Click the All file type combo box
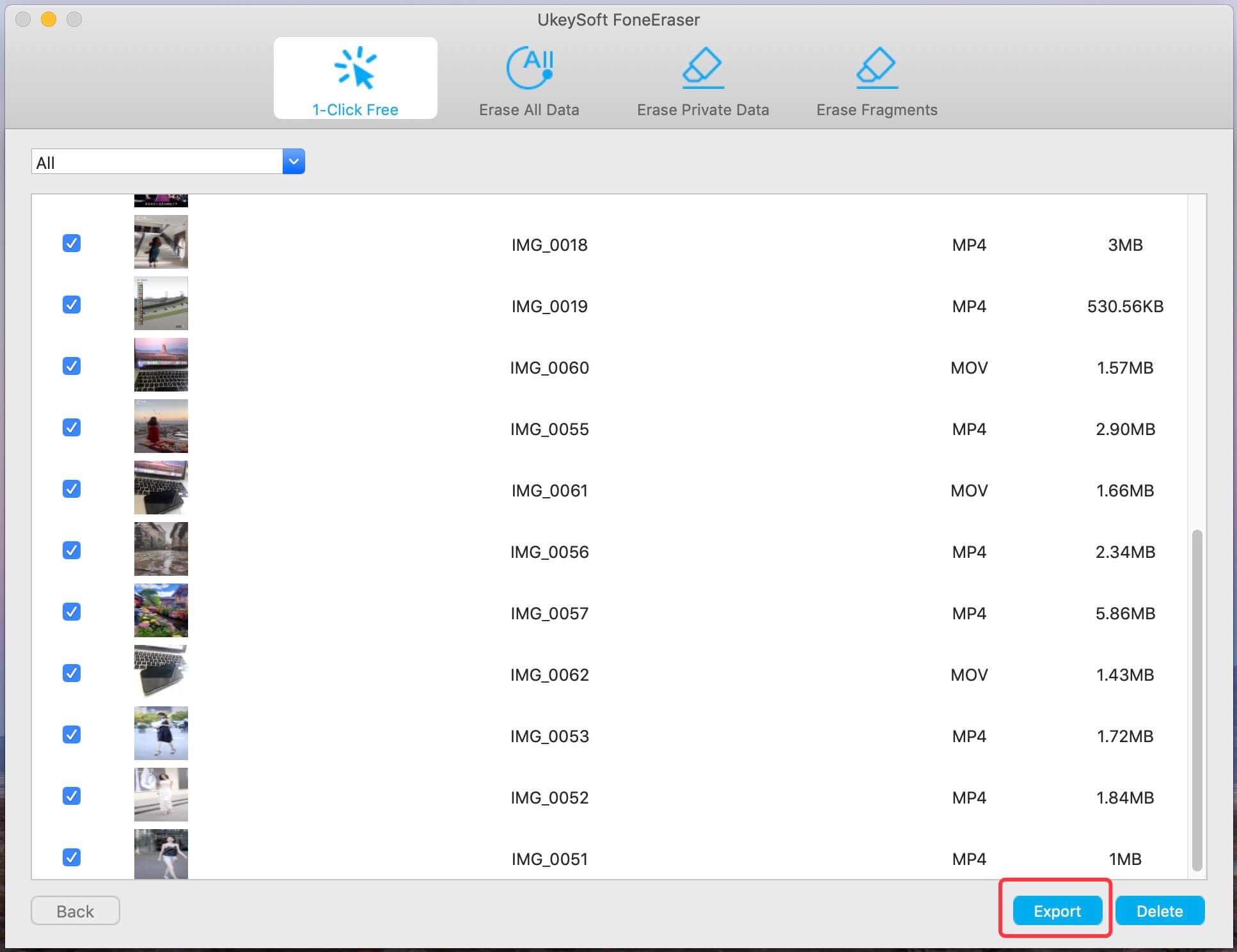Screen dimensions: 1237x952 pos(157,162)
